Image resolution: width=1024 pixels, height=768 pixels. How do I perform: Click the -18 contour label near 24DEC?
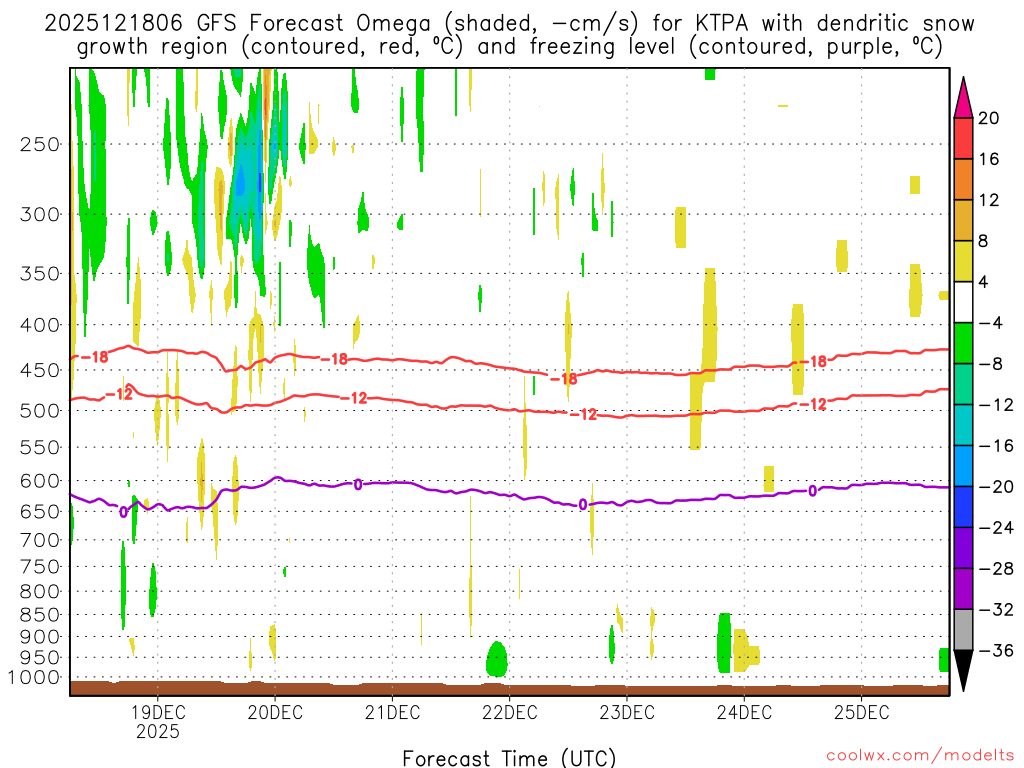[x=814, y=361]
